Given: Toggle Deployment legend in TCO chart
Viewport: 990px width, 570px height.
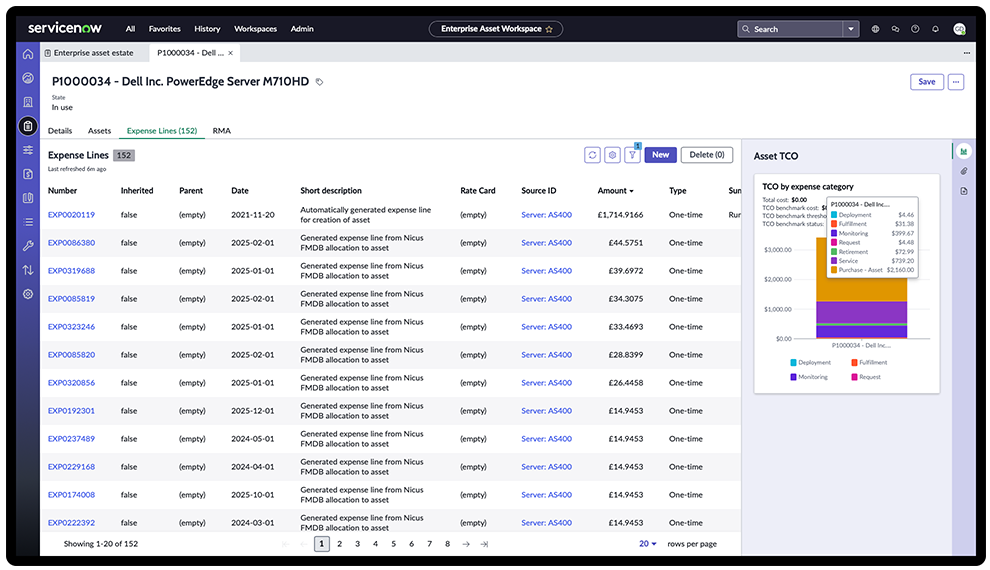Looking at the screenshot, I should pyautogui.click(x=810, y=362).
